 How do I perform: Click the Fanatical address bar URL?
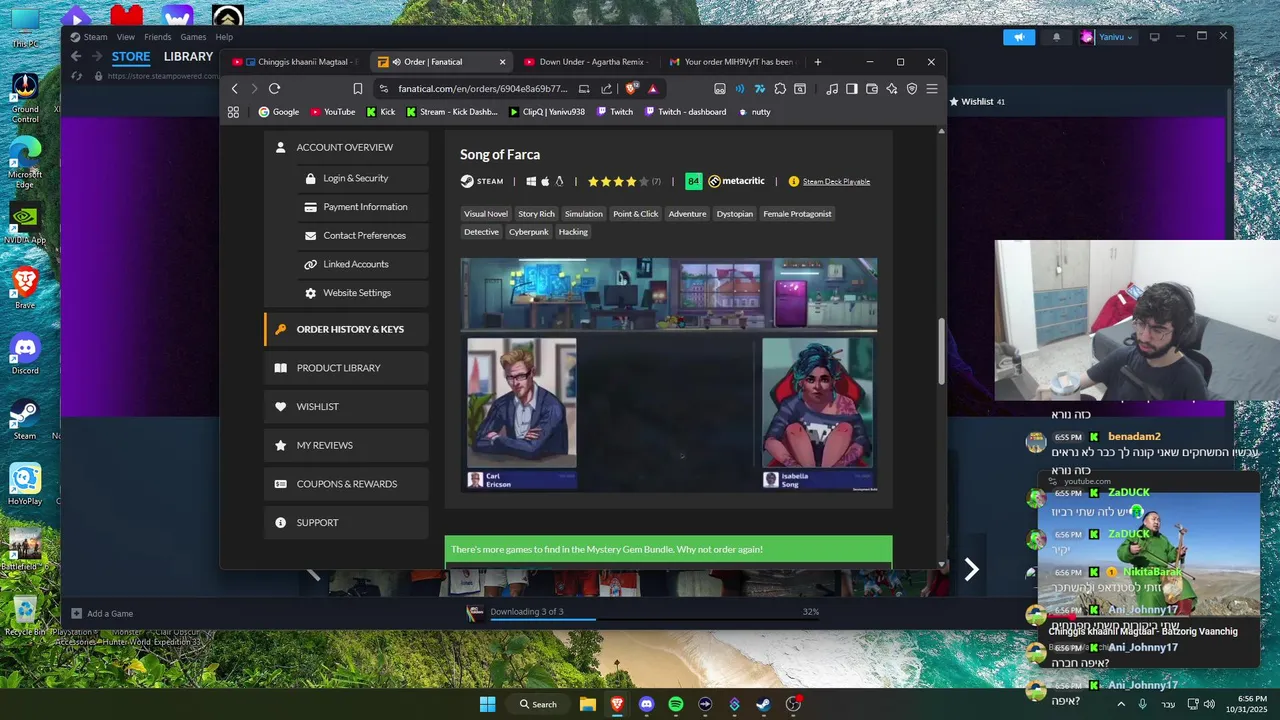[x=483, y=88]
